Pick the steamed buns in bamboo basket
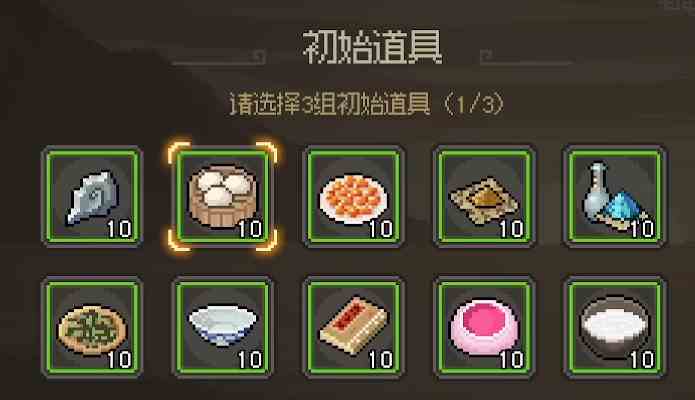The width and height of the screenshot is (695, 400). [223, 197]
